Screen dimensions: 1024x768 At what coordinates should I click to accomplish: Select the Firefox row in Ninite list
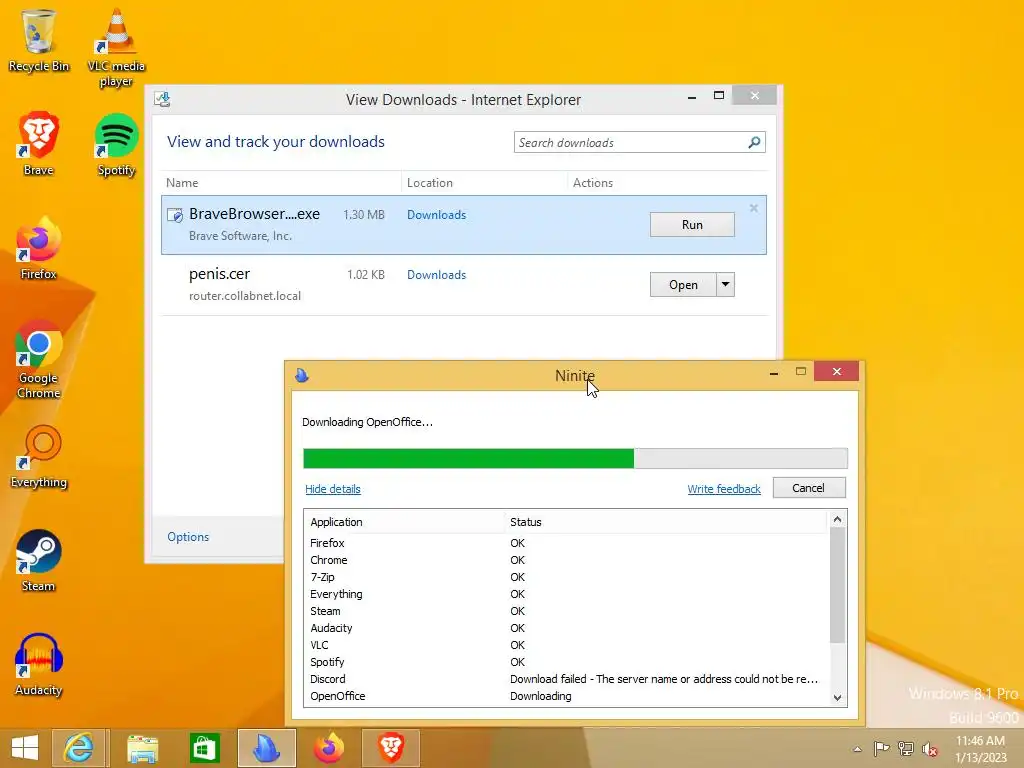[x=567, y=543]
